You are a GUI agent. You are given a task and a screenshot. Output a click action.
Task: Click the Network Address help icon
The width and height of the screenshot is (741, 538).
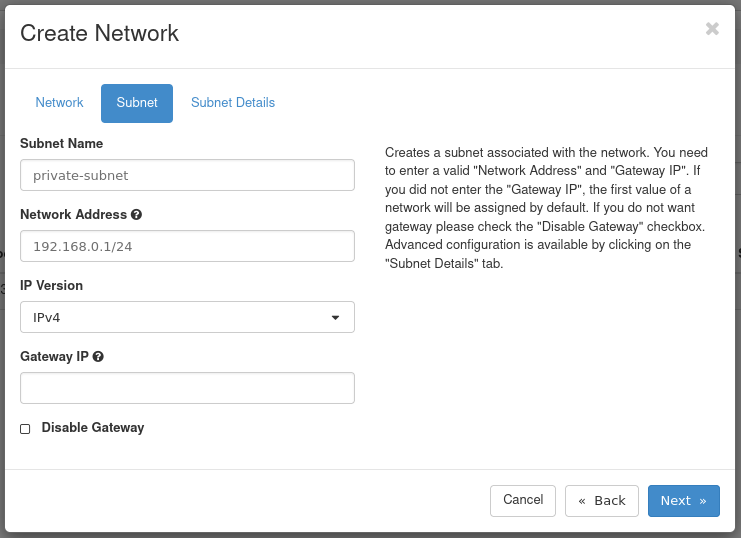coord(136,215)
